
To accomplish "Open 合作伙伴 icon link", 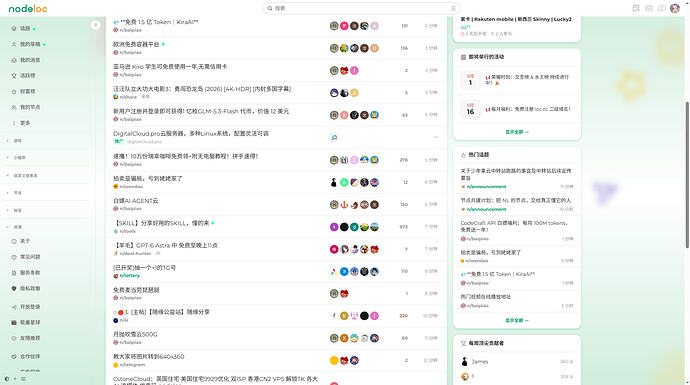I will tap(14, 356).
